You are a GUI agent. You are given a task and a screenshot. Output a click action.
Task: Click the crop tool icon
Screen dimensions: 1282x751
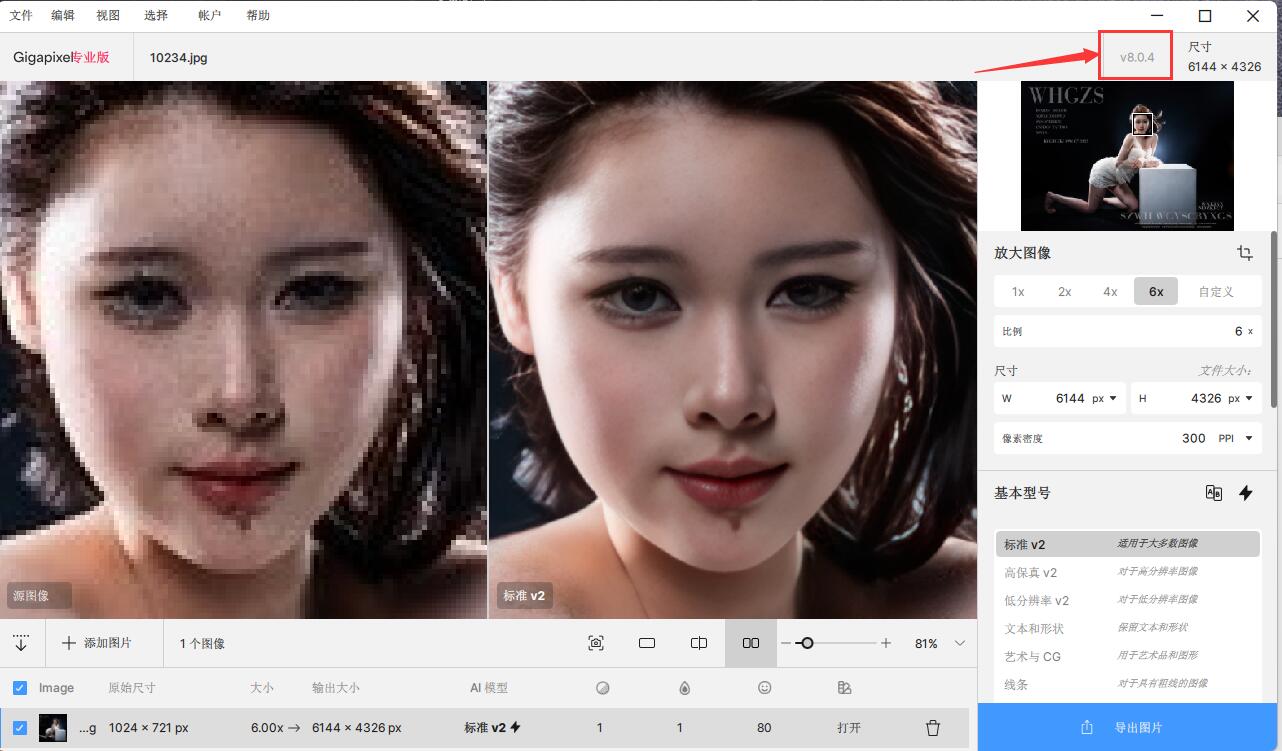[1245, 253]
